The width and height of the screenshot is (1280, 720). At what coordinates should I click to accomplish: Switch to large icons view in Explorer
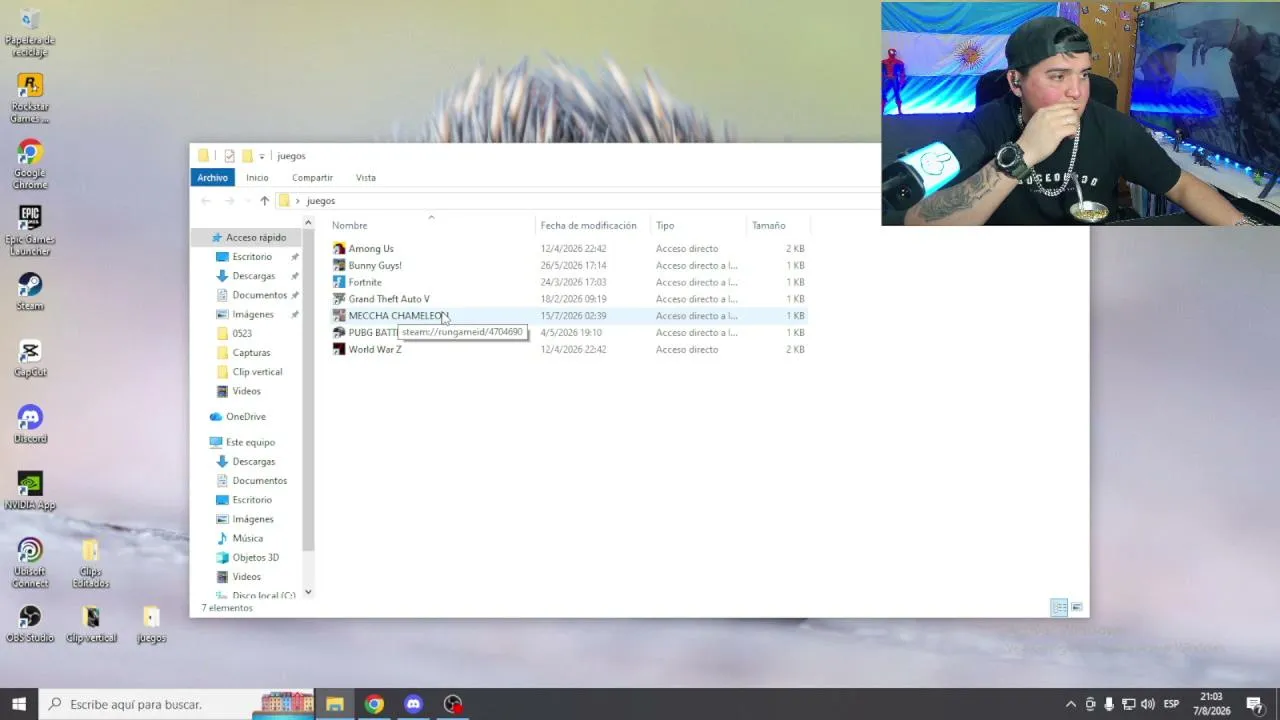point(1077,607)
